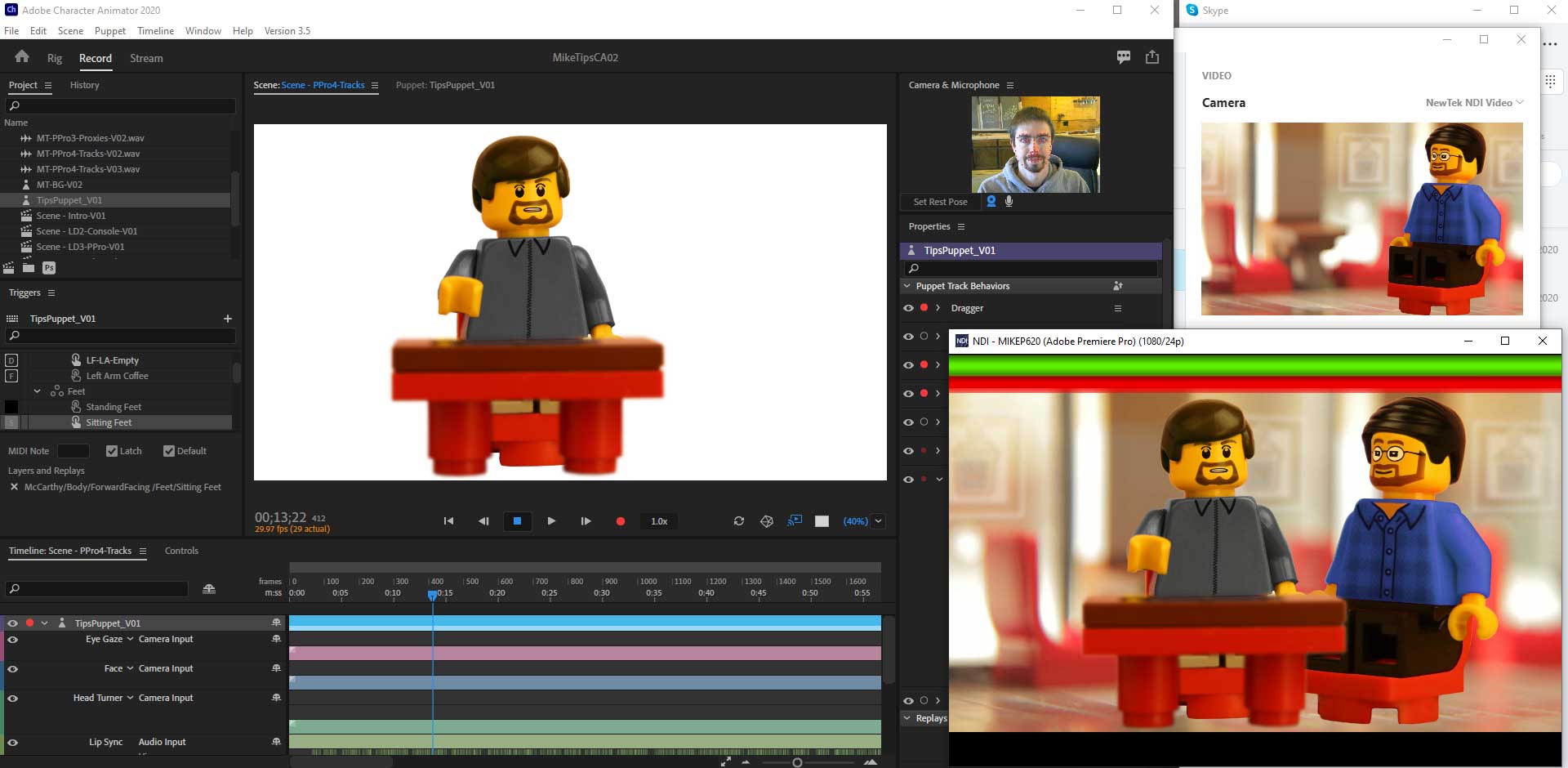Switch to the Controls tab

coord(181,551)
